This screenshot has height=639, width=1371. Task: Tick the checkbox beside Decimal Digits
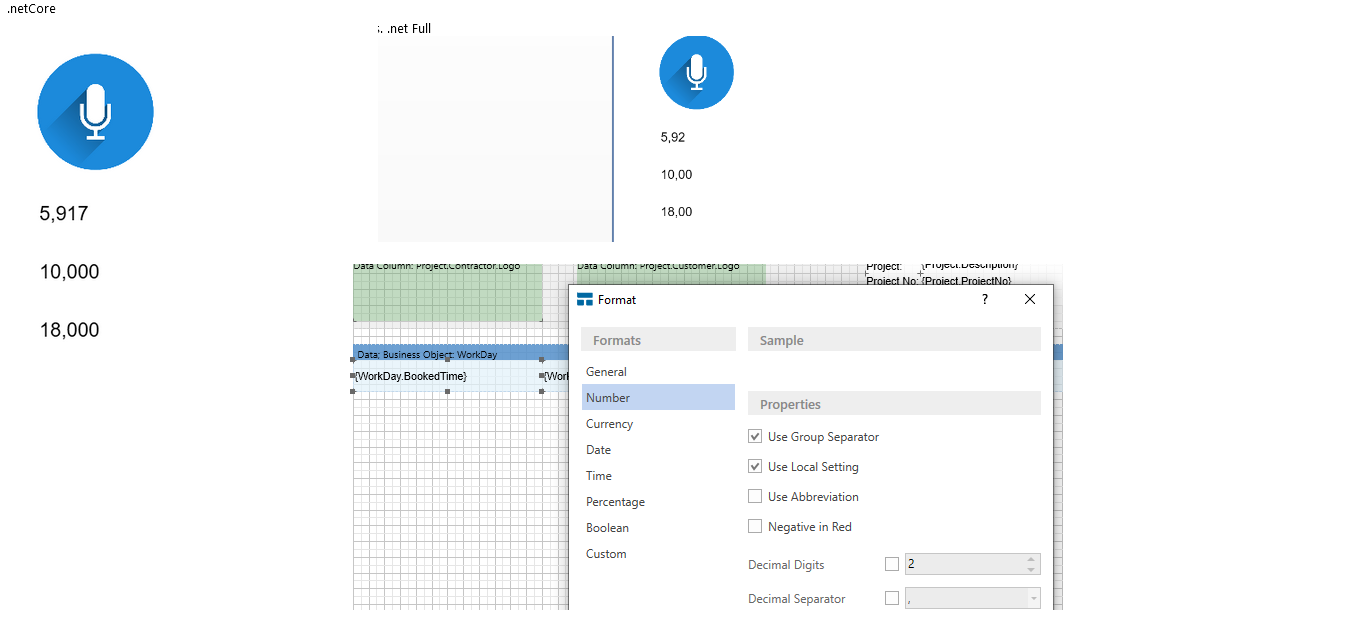892,565
